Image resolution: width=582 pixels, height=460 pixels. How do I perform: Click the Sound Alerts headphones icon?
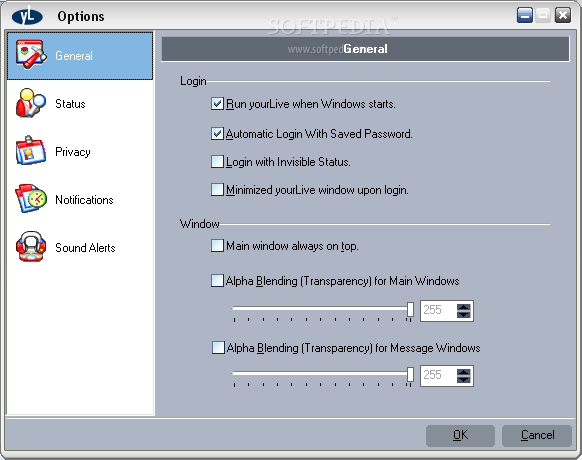click(x=31, y=247)
